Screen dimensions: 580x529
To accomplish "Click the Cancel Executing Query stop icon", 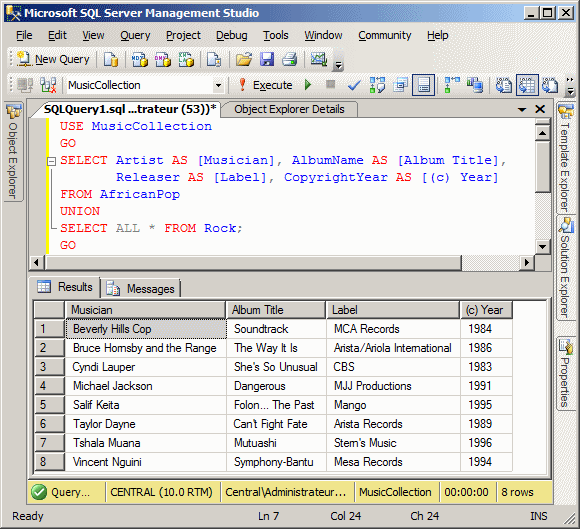I will pyautogui.click(x=331, y=85).
